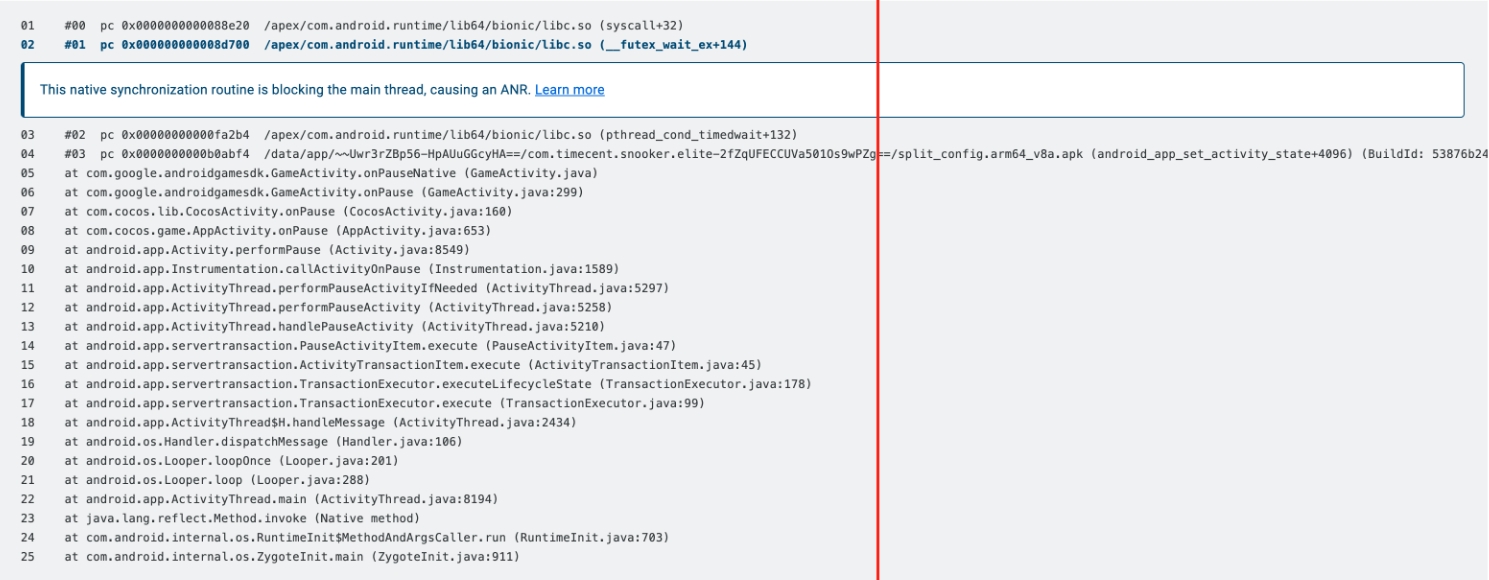
Task: Open the Learn more link
Action: [569, 90]
